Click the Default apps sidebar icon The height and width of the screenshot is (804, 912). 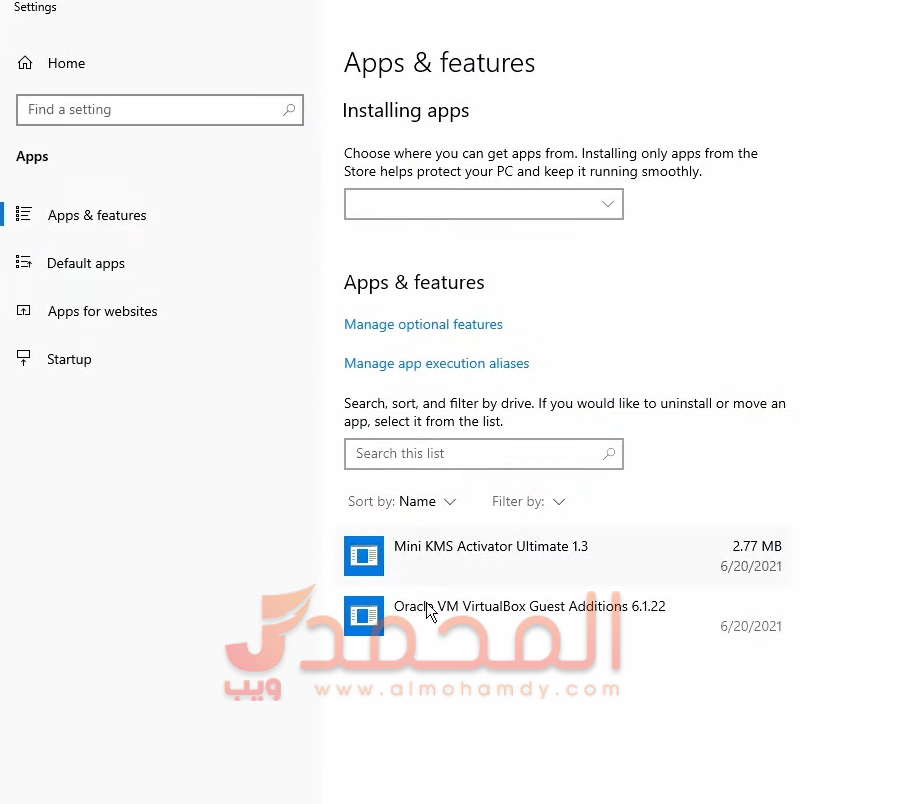click(23, 262)
